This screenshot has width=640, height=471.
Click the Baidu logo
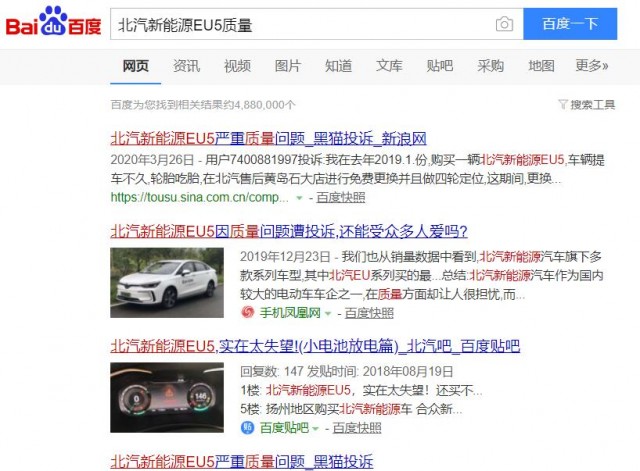tap(53, 22)
